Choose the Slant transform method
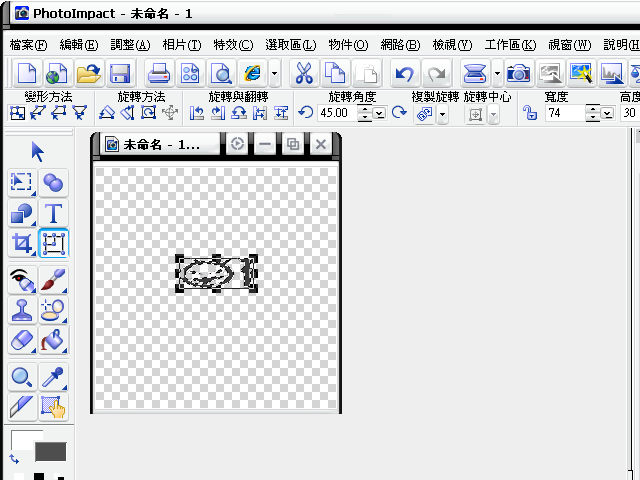The height and width of the screenshot is (480, 640). (38, 113)
